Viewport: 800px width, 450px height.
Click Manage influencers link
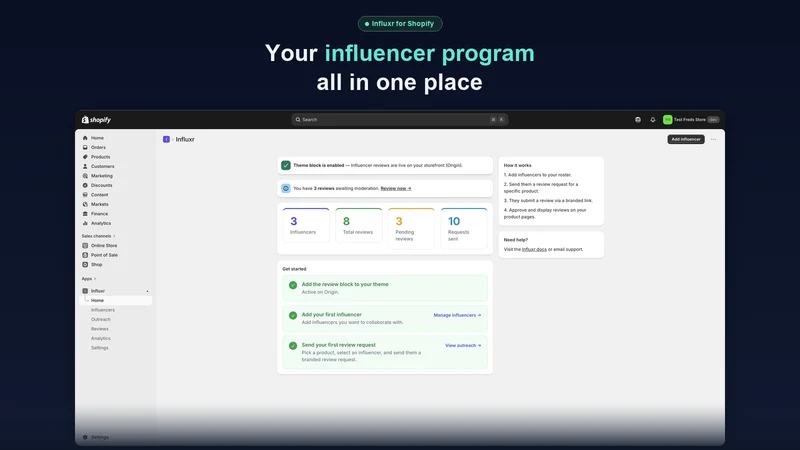pyautogui.click(x=457, y=315)
